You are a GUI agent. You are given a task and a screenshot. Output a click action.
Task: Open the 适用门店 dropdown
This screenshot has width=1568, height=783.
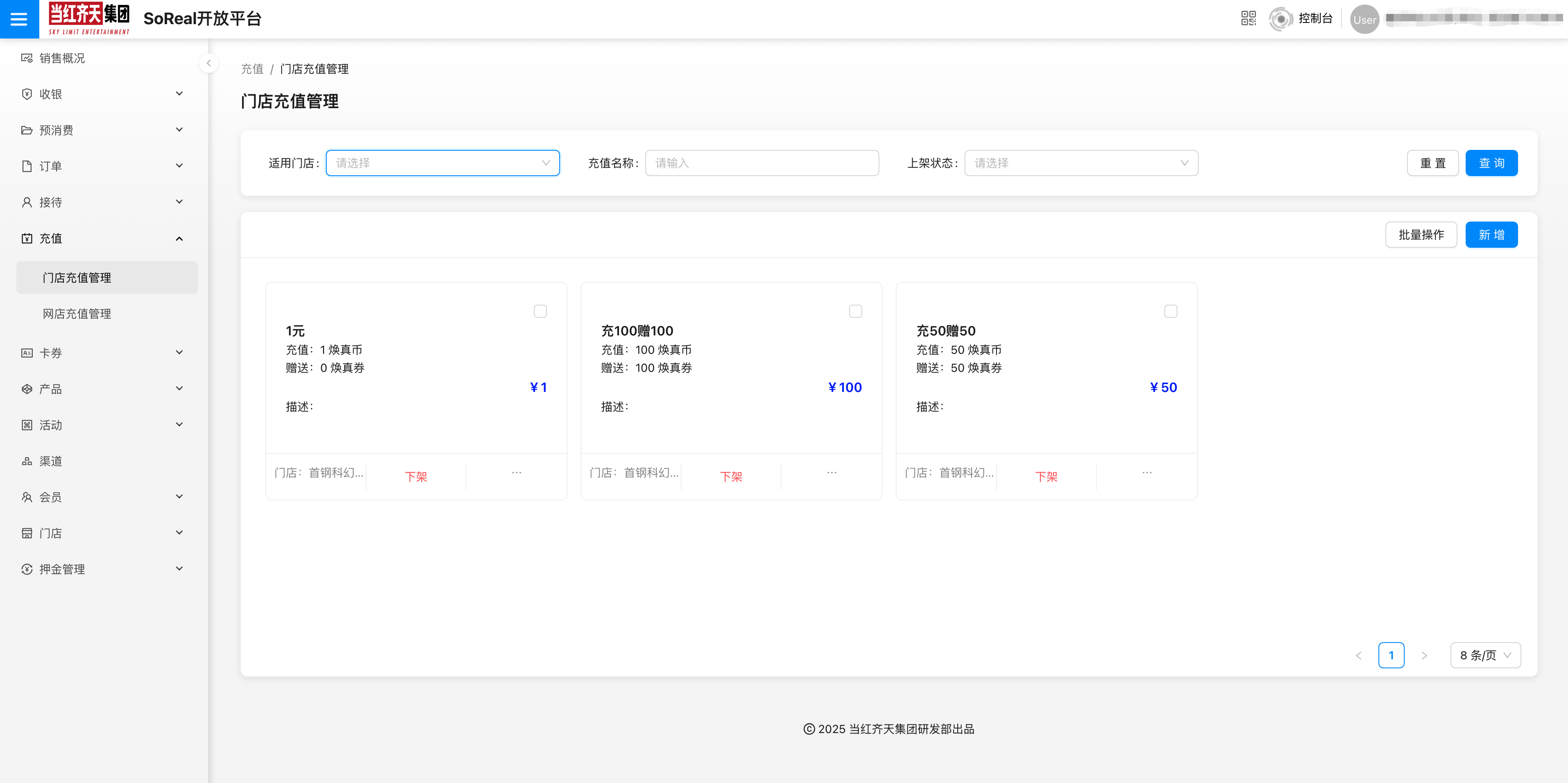pyautogui.click(x=443, y=163)
